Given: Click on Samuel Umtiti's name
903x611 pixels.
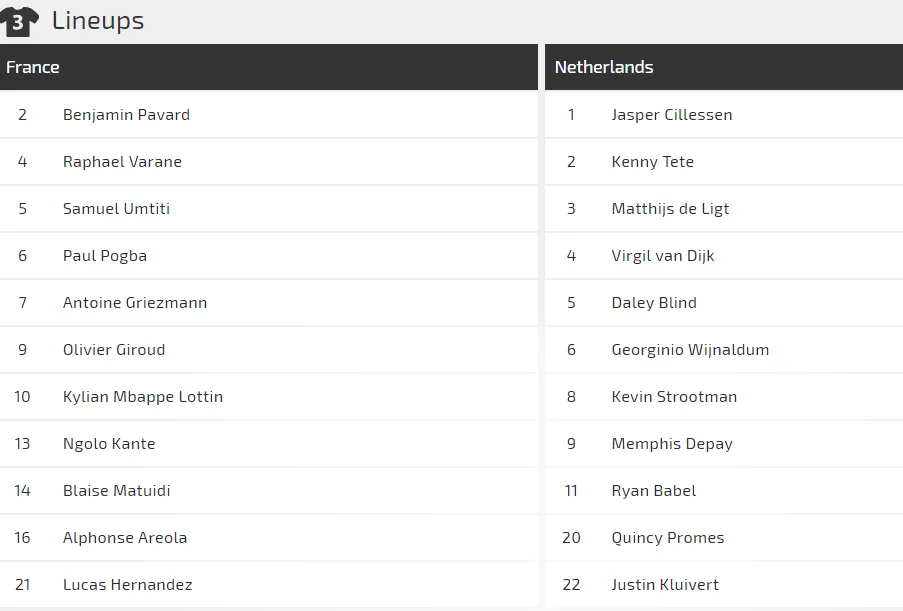Looking at the screenshot, I should click(116, 209).
